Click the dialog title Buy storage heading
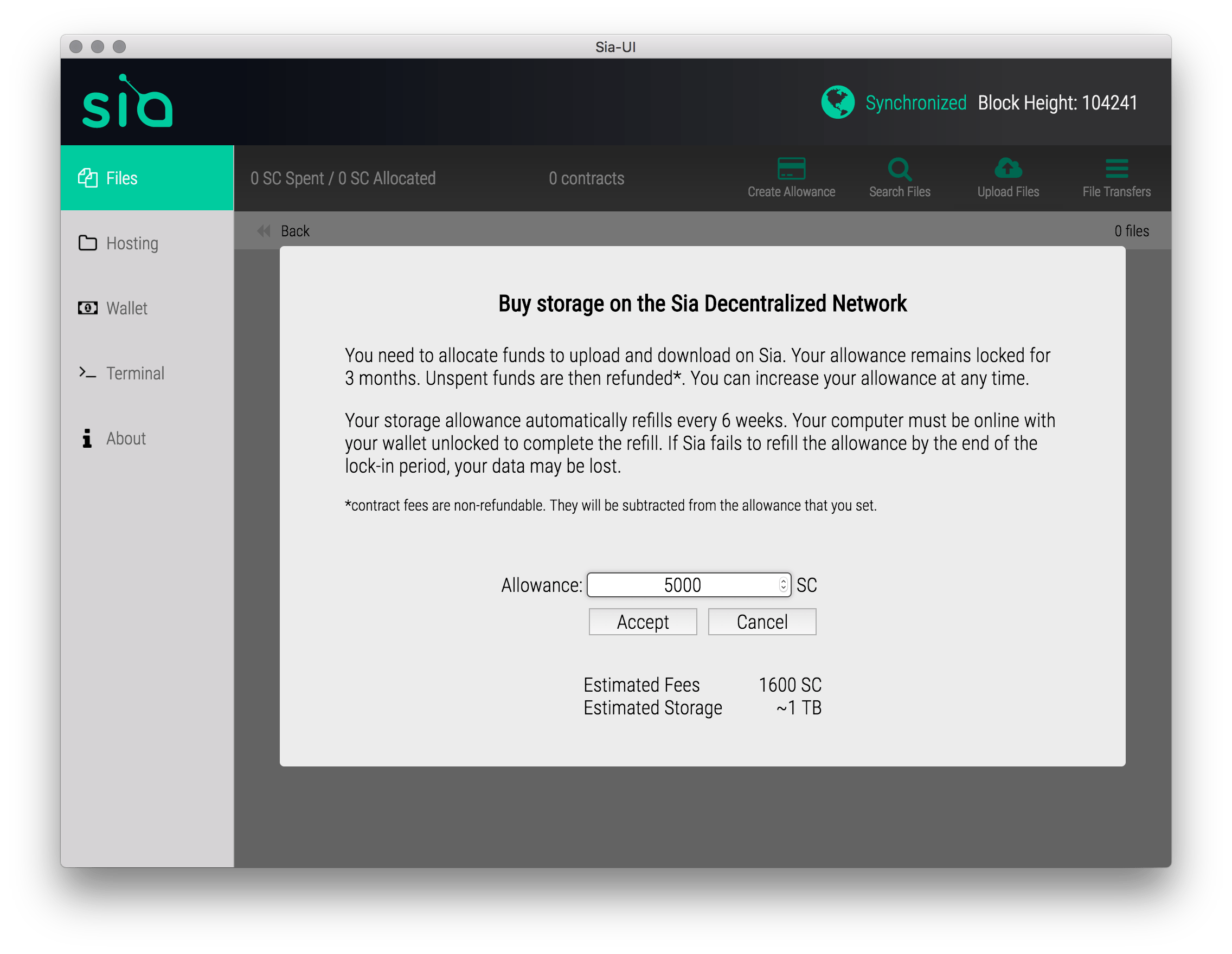Viewport: 1232px width, 954px height. (702, 304)
